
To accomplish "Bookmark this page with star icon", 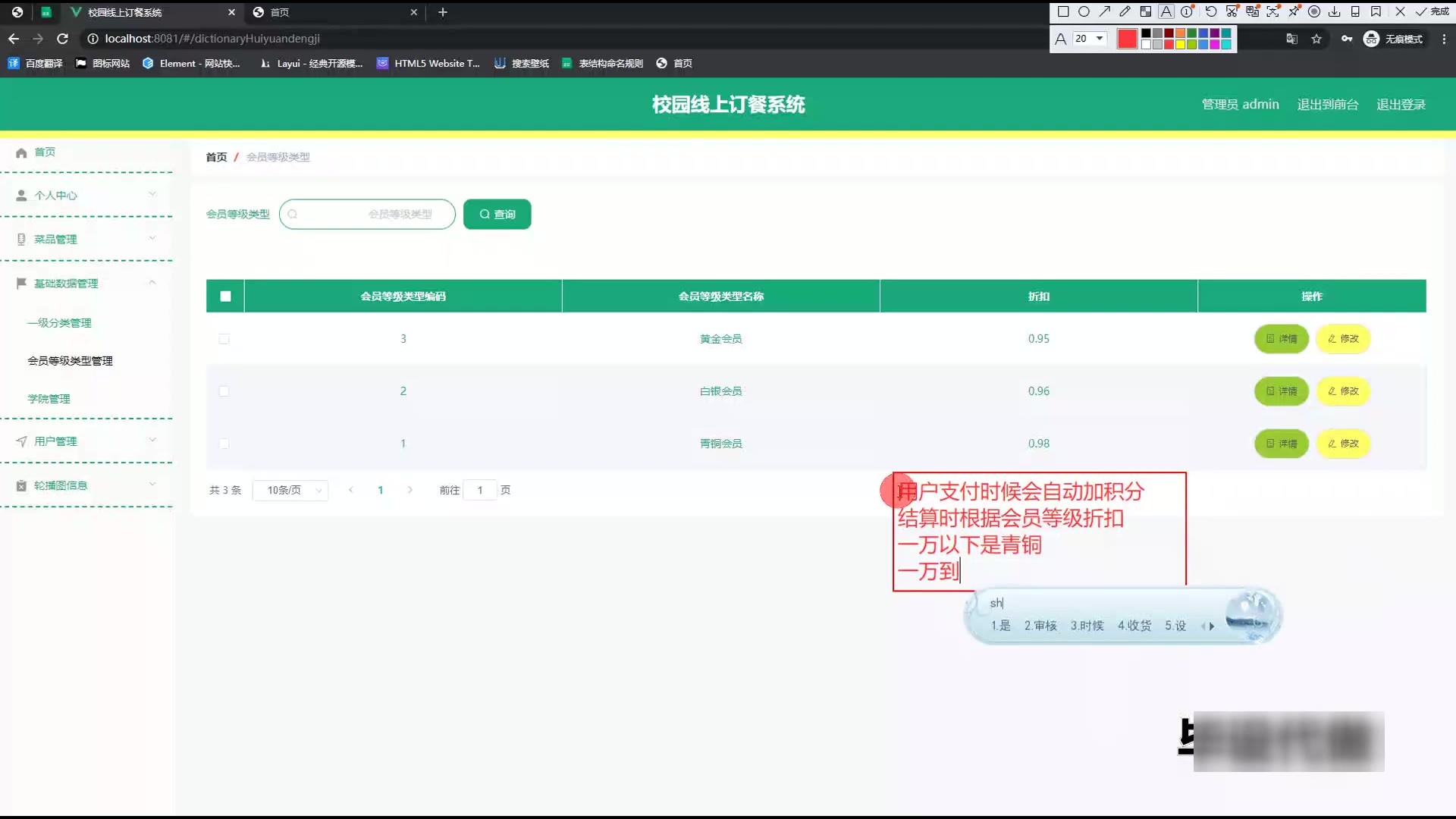I will click(1316, 39).
